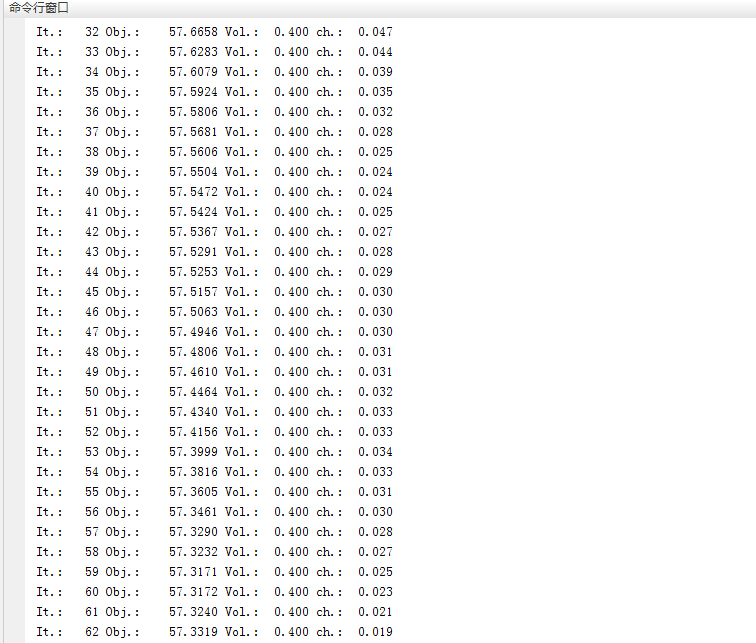The width and height of the screenshot is (756, 643).
Task: Click objective value 57.5424
Action: 193,212
